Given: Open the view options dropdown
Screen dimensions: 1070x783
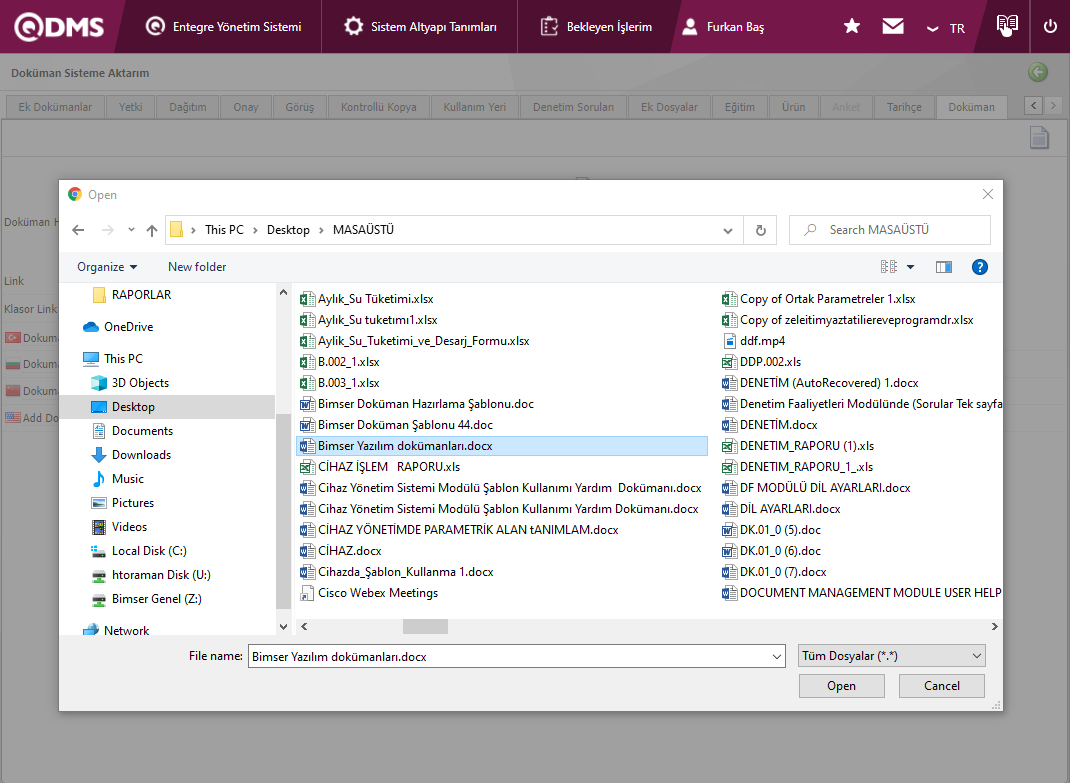Looking at the screenshot, I should coord(910,267).
